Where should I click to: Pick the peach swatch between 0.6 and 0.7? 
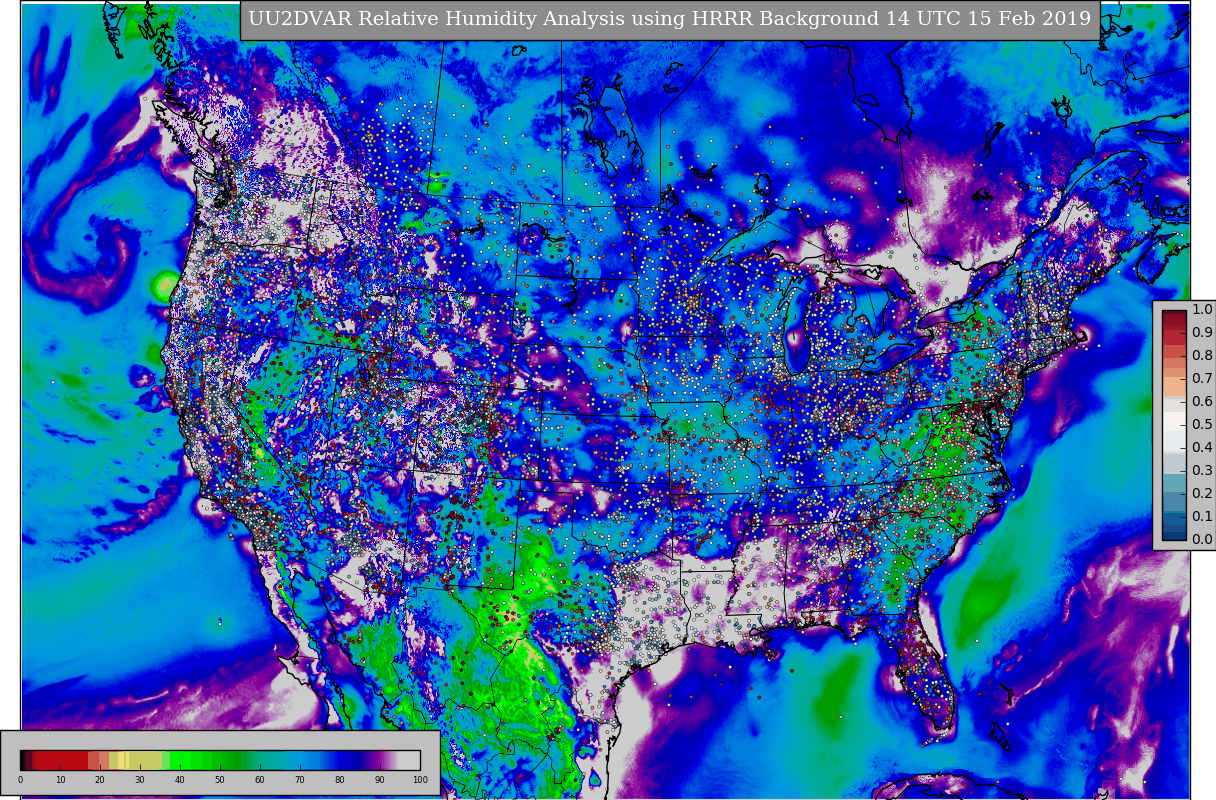[x=1174, y=385]
